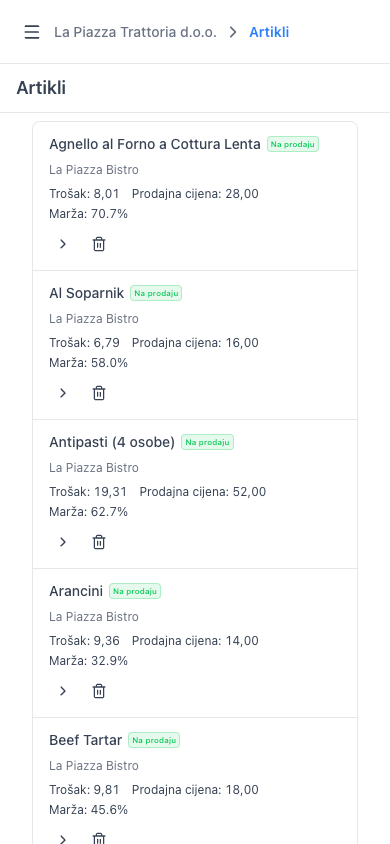Open the Antipasti (4 osobe) title
Screen dimensions: 390x844
coord(112,442)
